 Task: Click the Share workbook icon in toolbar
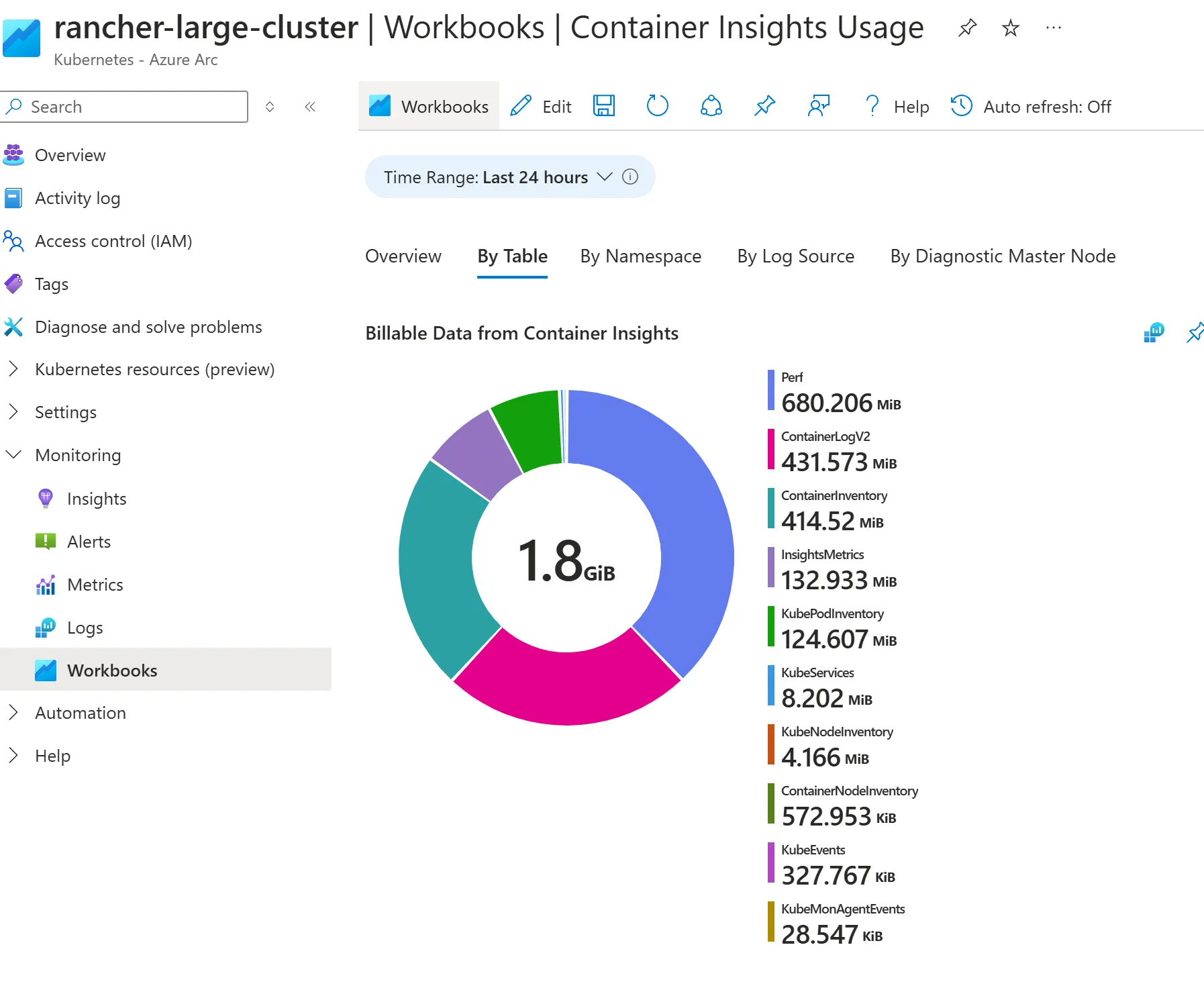[711, 106]
